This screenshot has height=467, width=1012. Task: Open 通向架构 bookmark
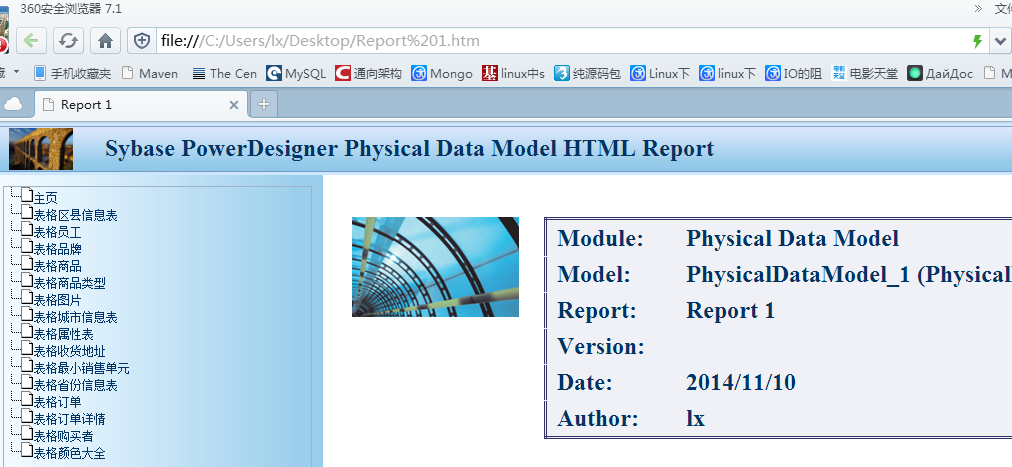click(x=369, y=74)
